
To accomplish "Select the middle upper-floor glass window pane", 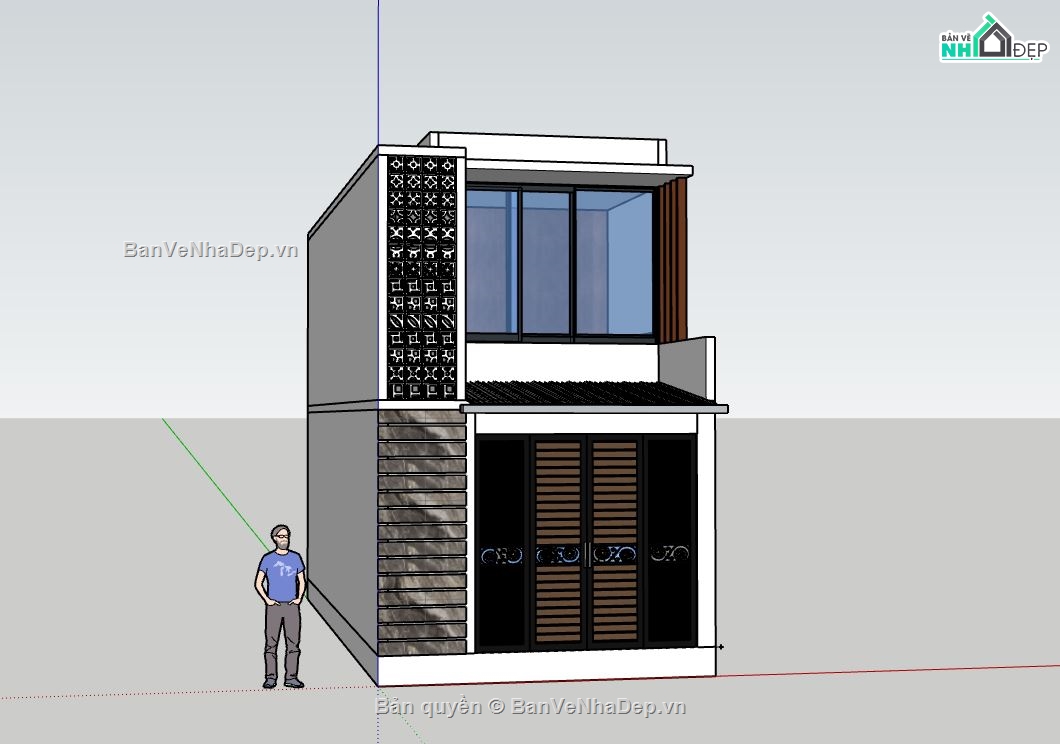I will [x=545, y=262].
